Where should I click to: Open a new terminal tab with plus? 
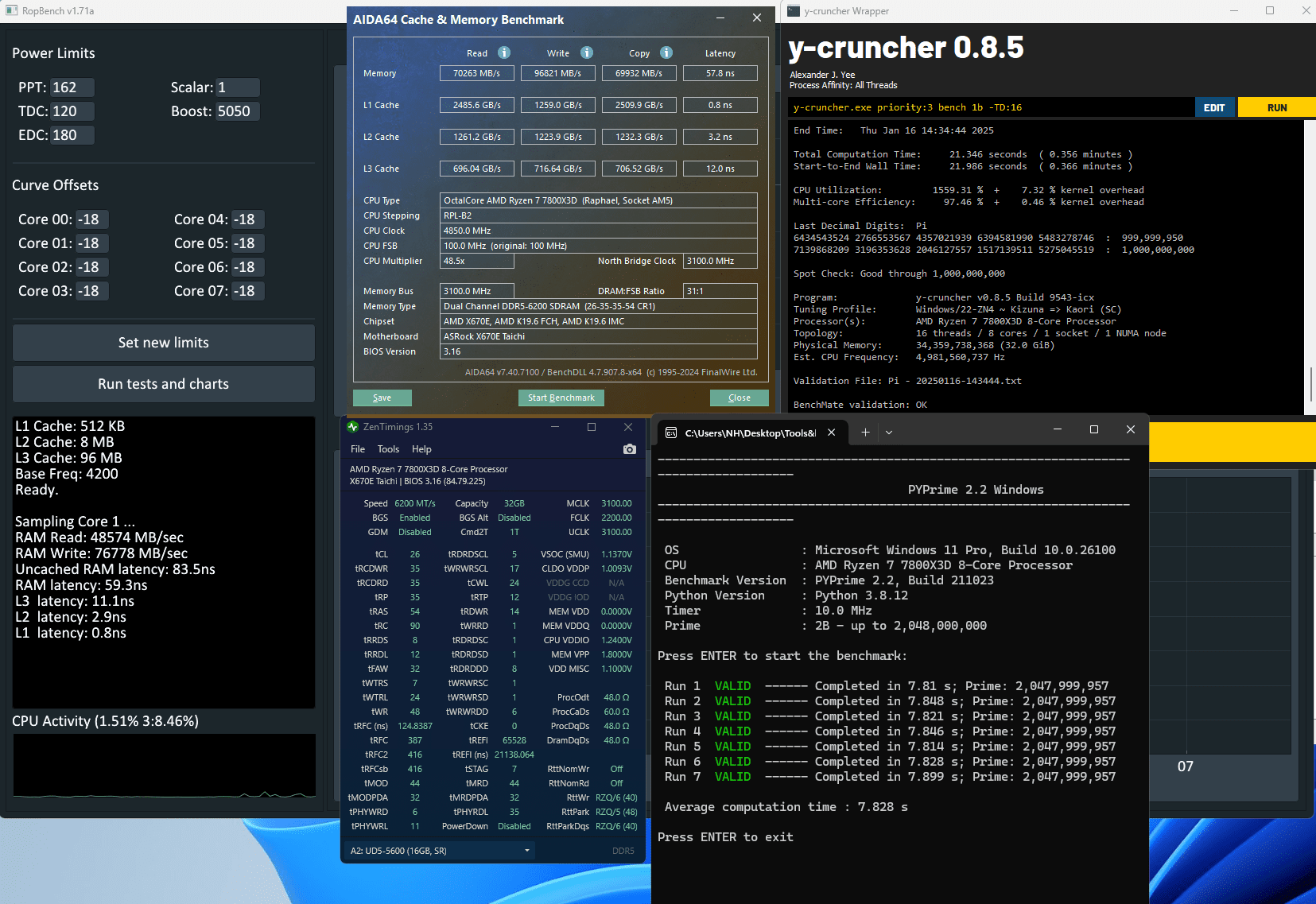[x=865, y=433]
